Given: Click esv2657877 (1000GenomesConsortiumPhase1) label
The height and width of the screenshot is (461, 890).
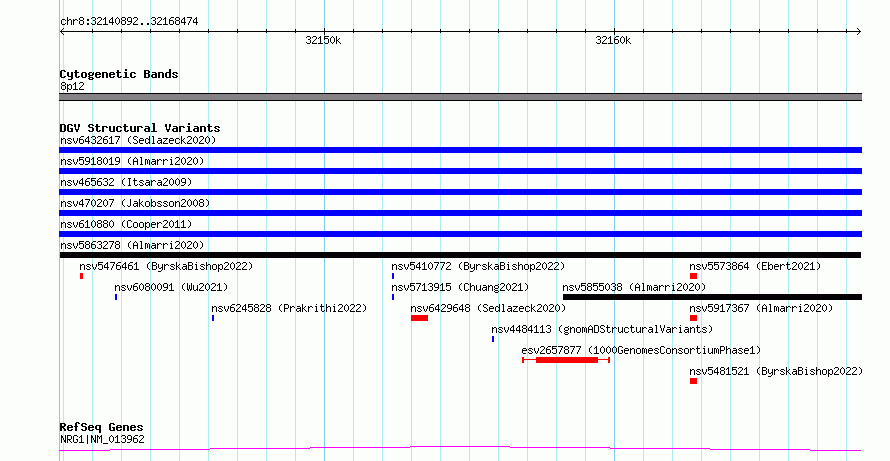Looking at the screenshot, I should pyautogui.click(x=641, y=350).
